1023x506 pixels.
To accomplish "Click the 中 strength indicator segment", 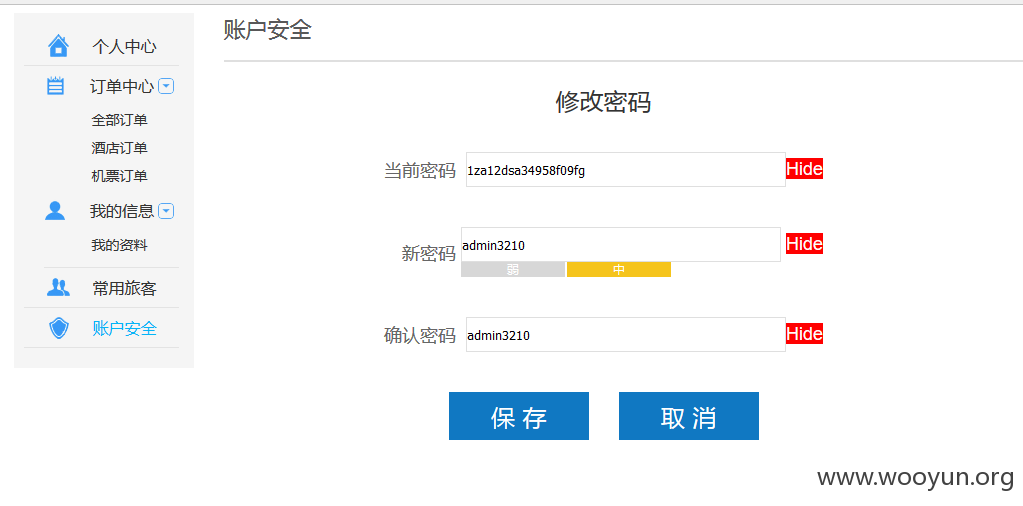I will tap(618, 270).
